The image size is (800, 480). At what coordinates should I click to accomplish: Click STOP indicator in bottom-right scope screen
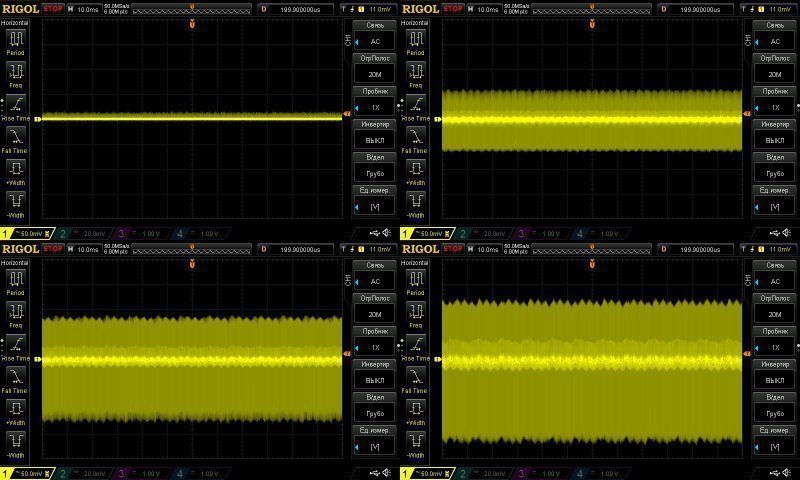point(453,249)
